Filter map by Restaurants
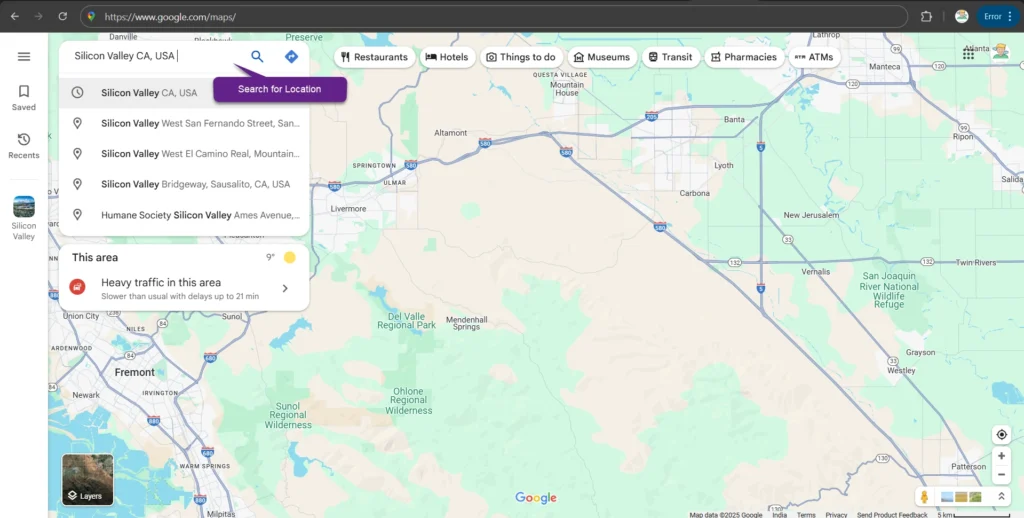The image size is (1024, 518). pos(374,57)
